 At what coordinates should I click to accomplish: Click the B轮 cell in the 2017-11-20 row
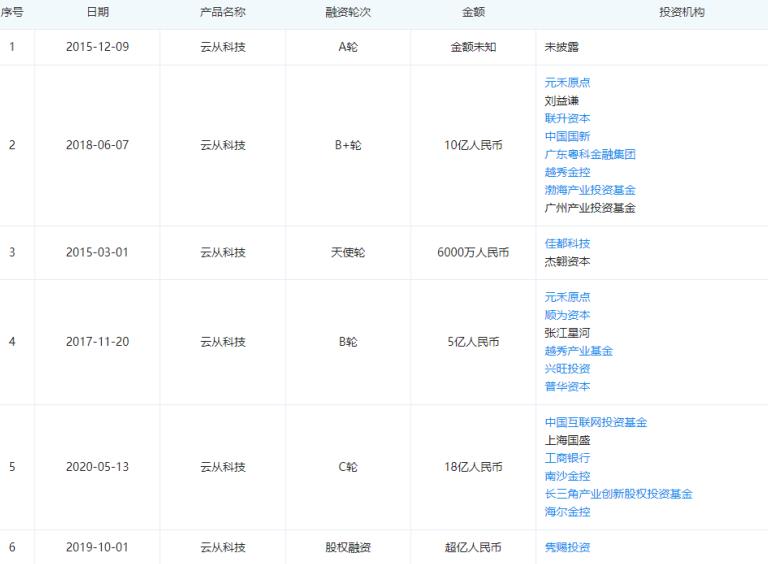pos(348,342)
